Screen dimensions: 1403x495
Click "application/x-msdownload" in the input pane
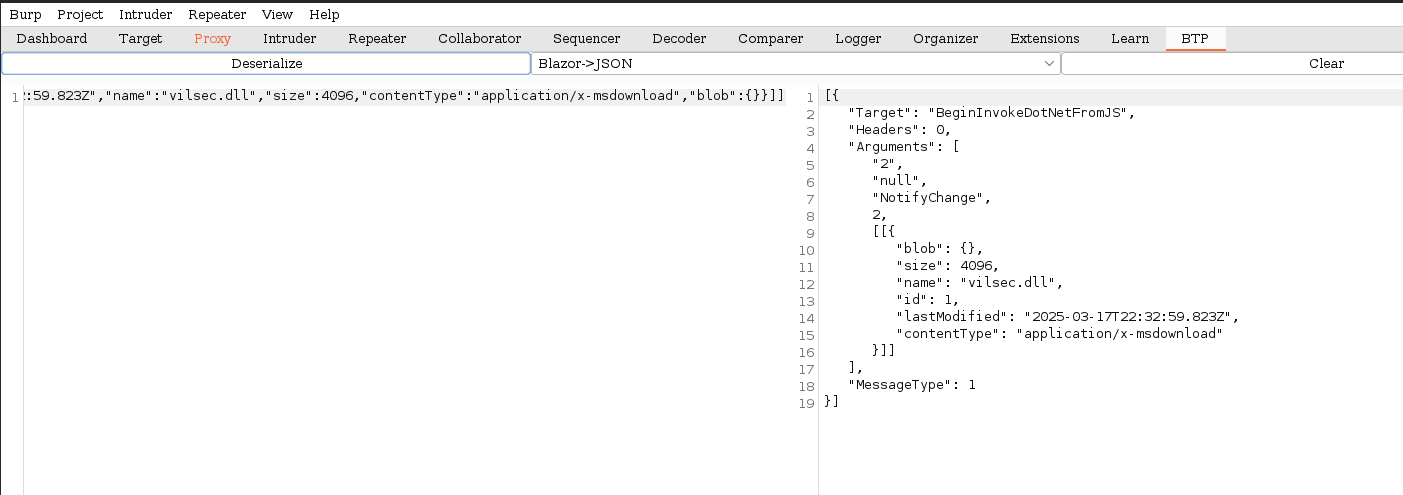point(577,96)
